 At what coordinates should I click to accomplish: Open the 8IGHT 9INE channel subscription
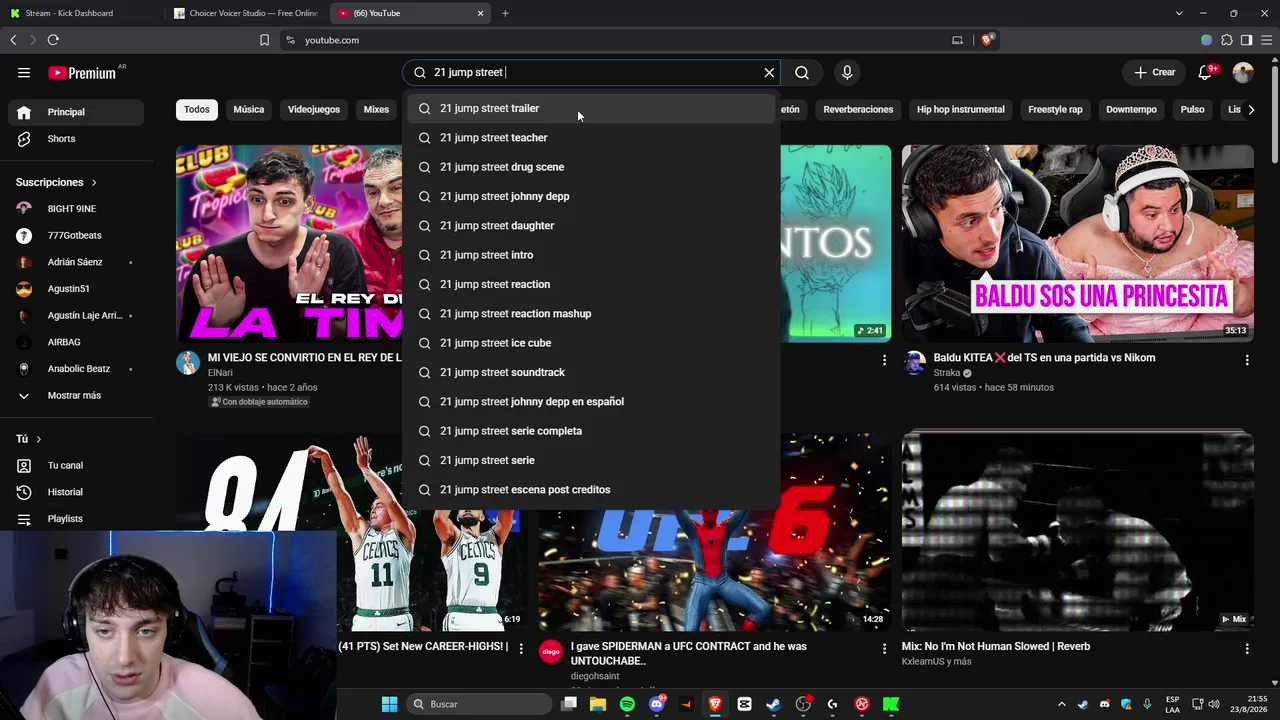click(x=77, y=209)
